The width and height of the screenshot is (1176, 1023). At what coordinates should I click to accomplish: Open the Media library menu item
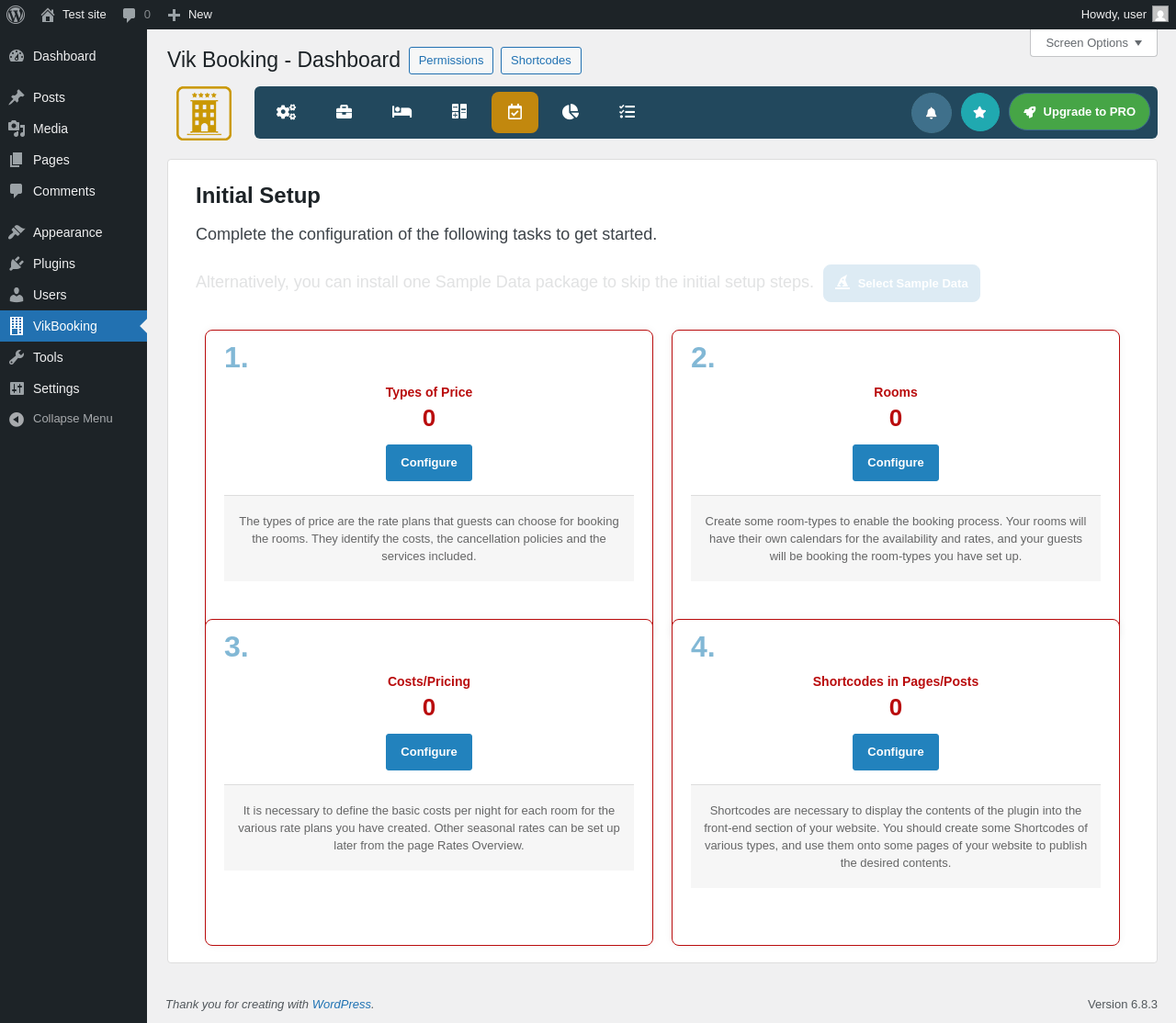tap(73, 129)
